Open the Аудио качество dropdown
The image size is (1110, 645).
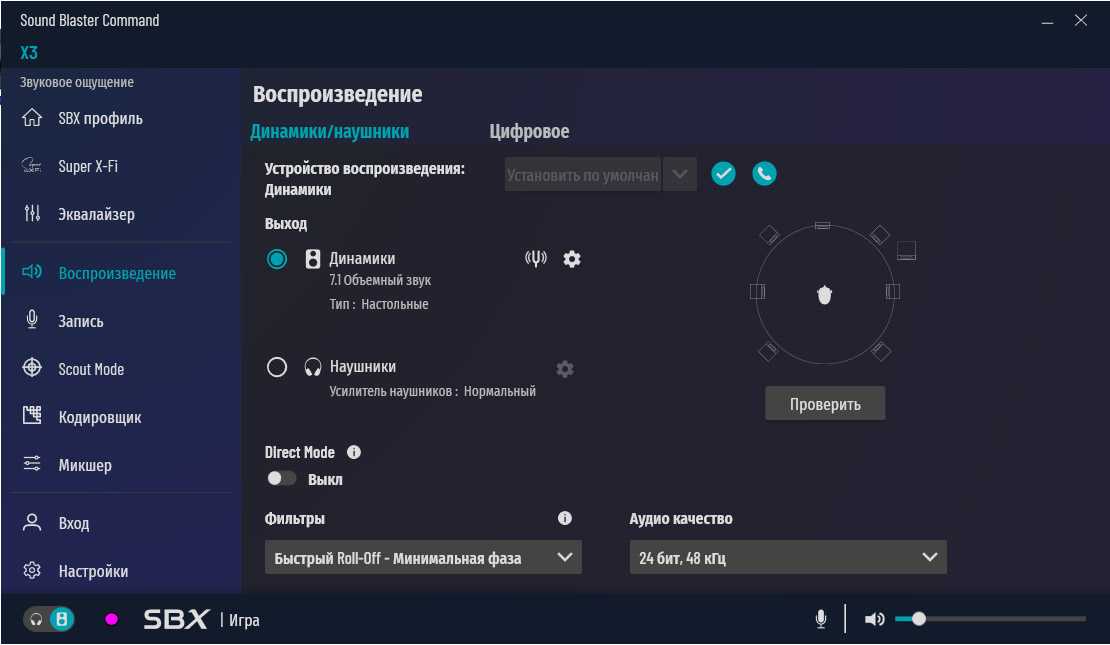coord(787,558)
